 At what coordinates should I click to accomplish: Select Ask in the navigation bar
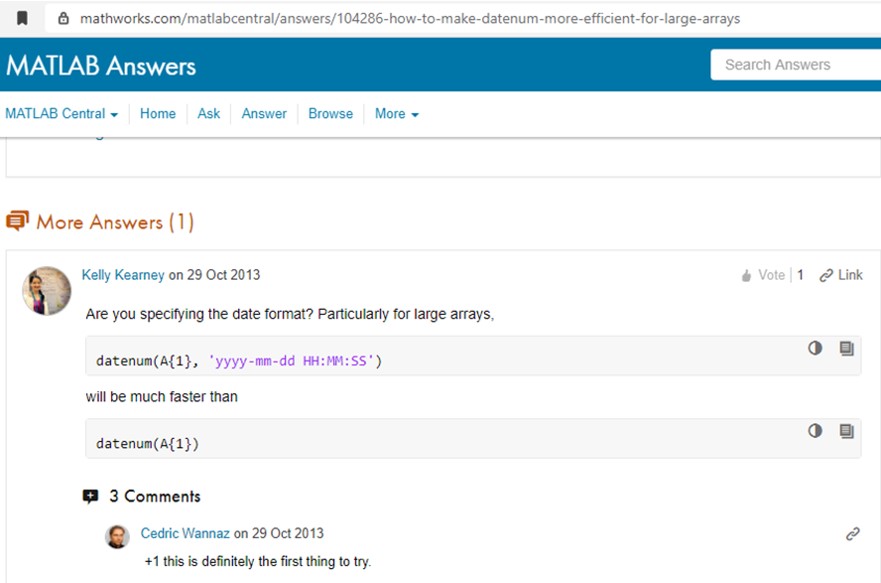click(208, 114)
